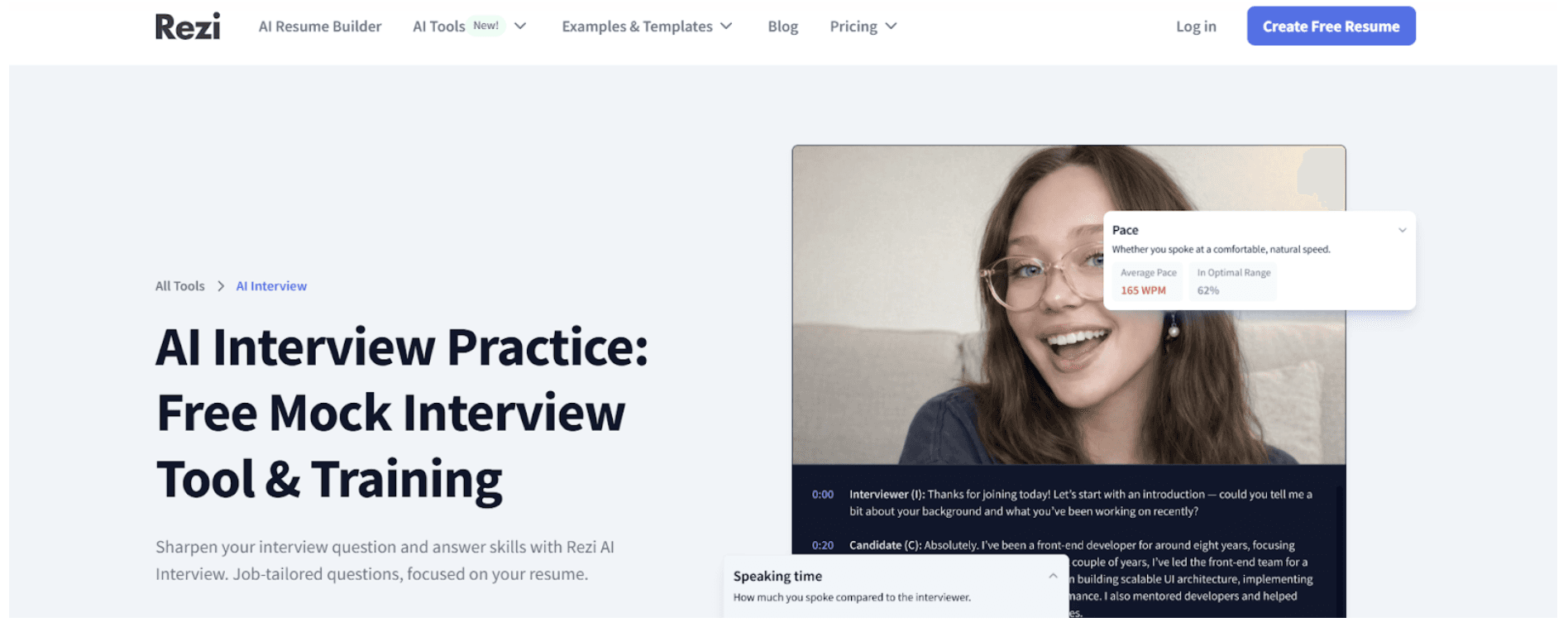The image size is (1568, 627).
Task: Click the 62% optimal range stat
Action: (x=1208, y=290)
